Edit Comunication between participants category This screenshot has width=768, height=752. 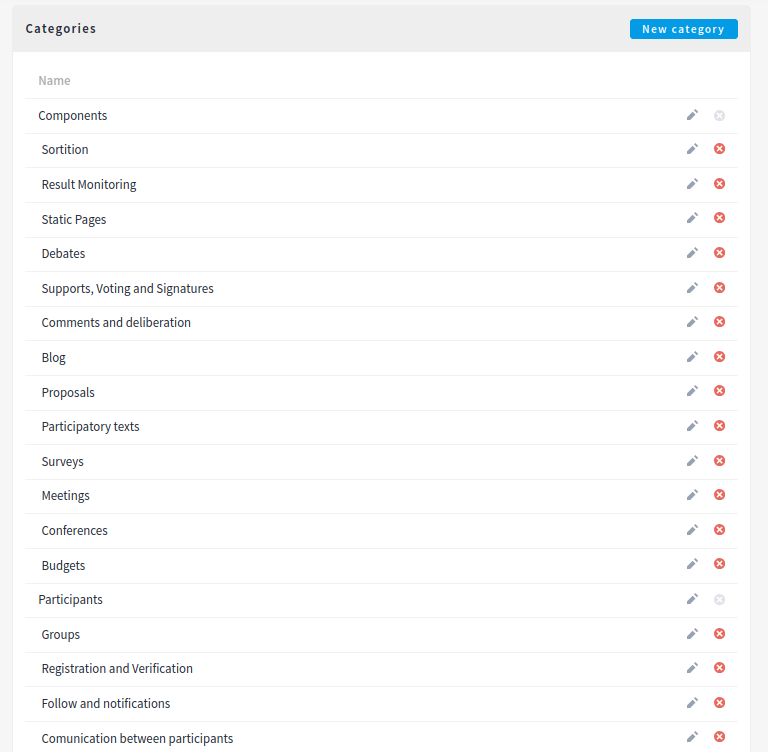[692, 737]
